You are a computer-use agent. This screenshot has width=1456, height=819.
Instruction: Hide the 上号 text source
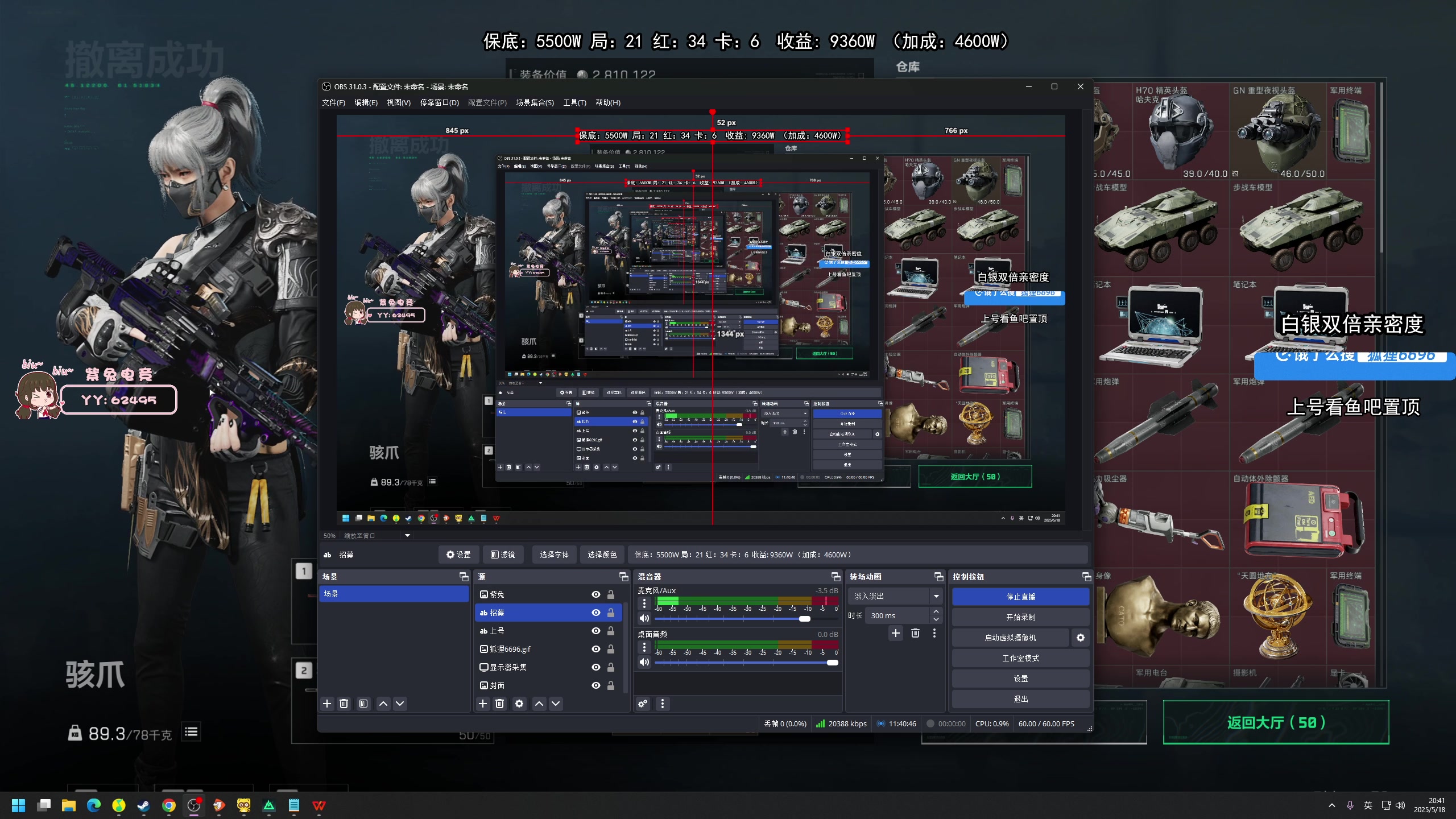[x=596, y=631]
